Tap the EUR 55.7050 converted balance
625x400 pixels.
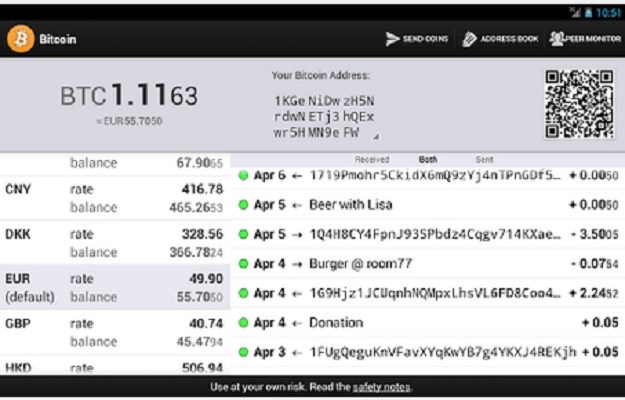(x=130, y=121)
